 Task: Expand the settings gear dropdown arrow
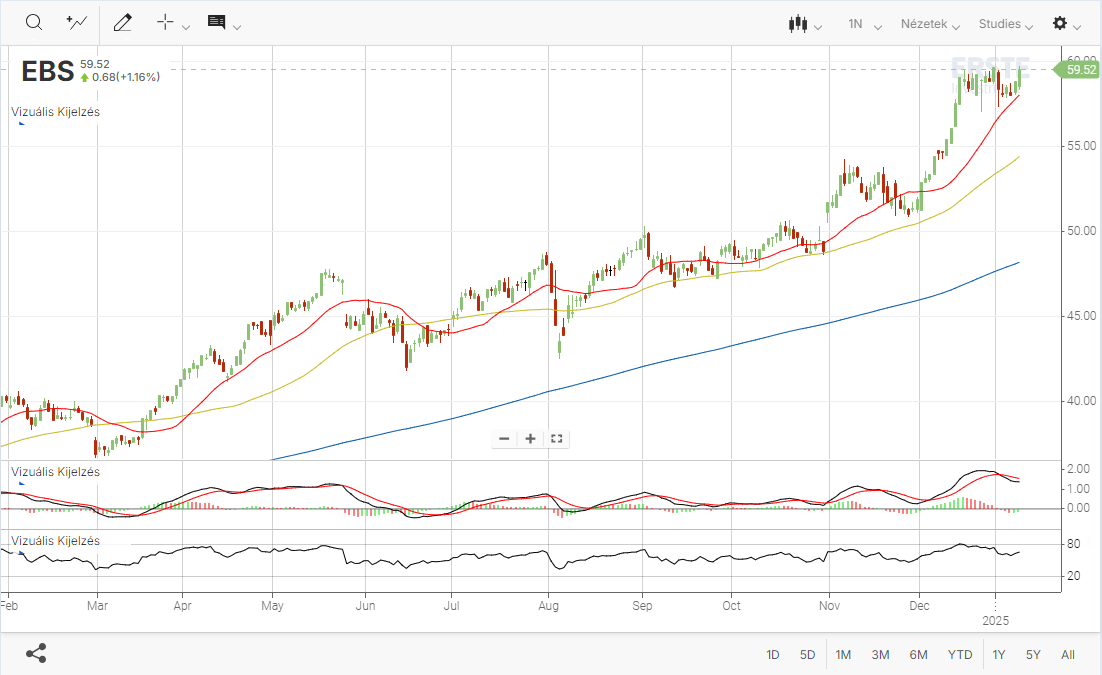pyautogui.click(x=1077, y=27)
